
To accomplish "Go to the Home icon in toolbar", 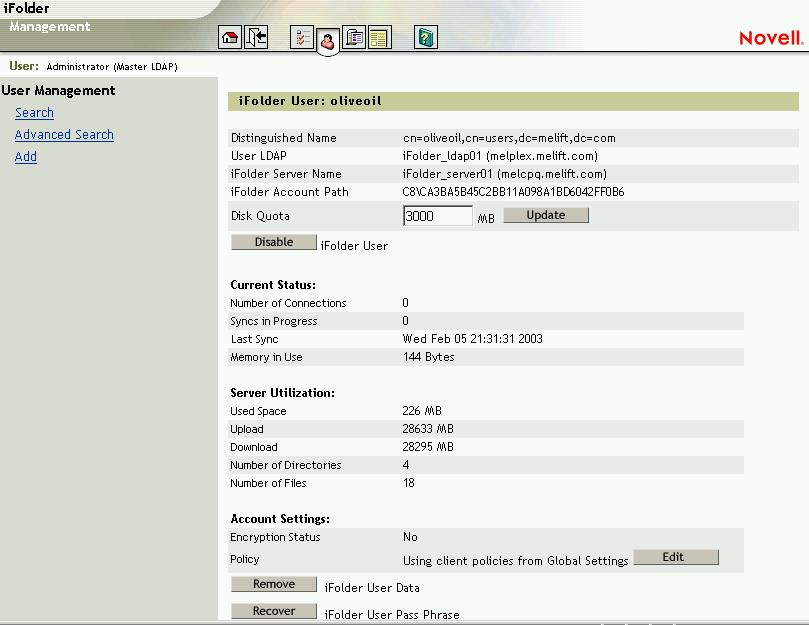I will pyautogui.click(x=230, y=37).
